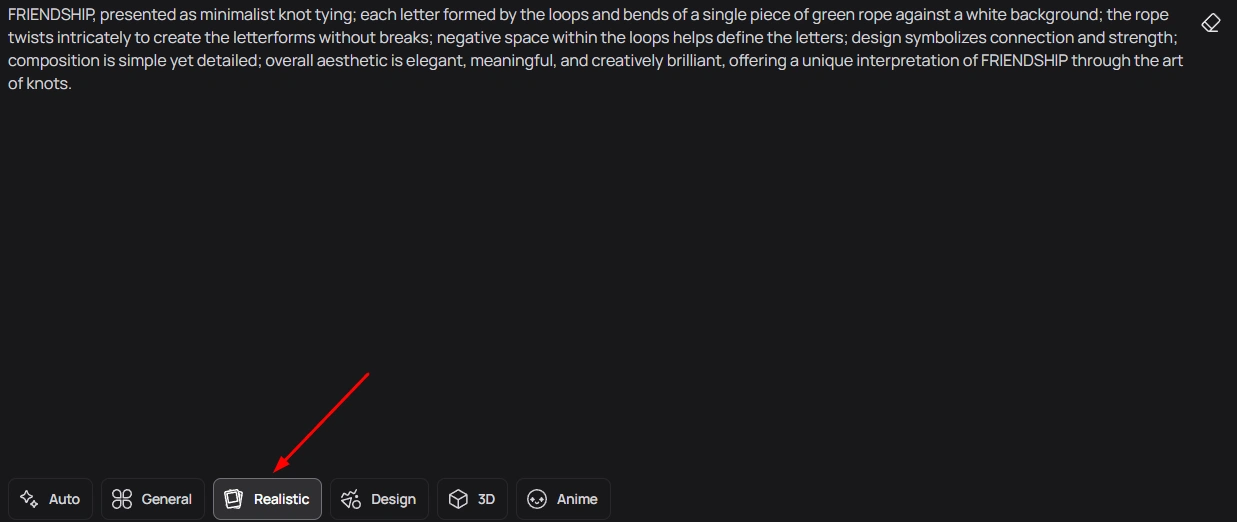Click the sparkle icon on the Auto button
The image size is (1237, 522).
click(x=29, y=499)
